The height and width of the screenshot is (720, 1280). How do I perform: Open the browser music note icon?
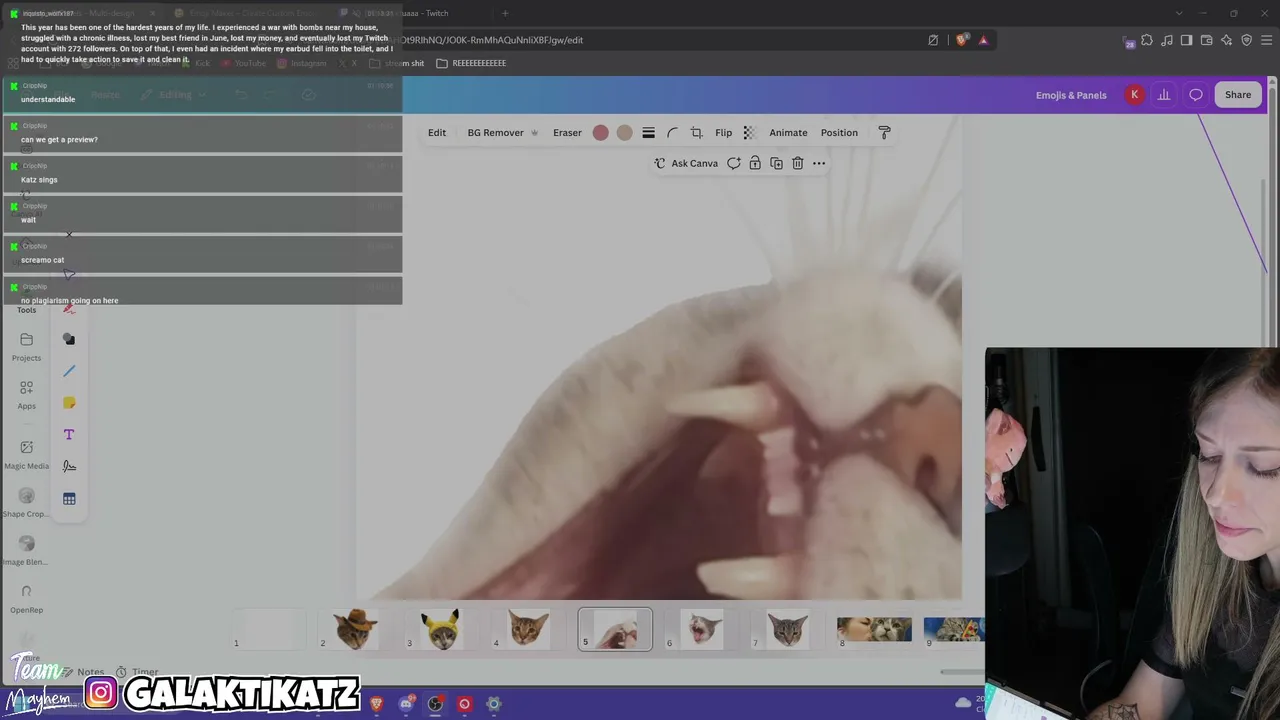(1167, 40)
